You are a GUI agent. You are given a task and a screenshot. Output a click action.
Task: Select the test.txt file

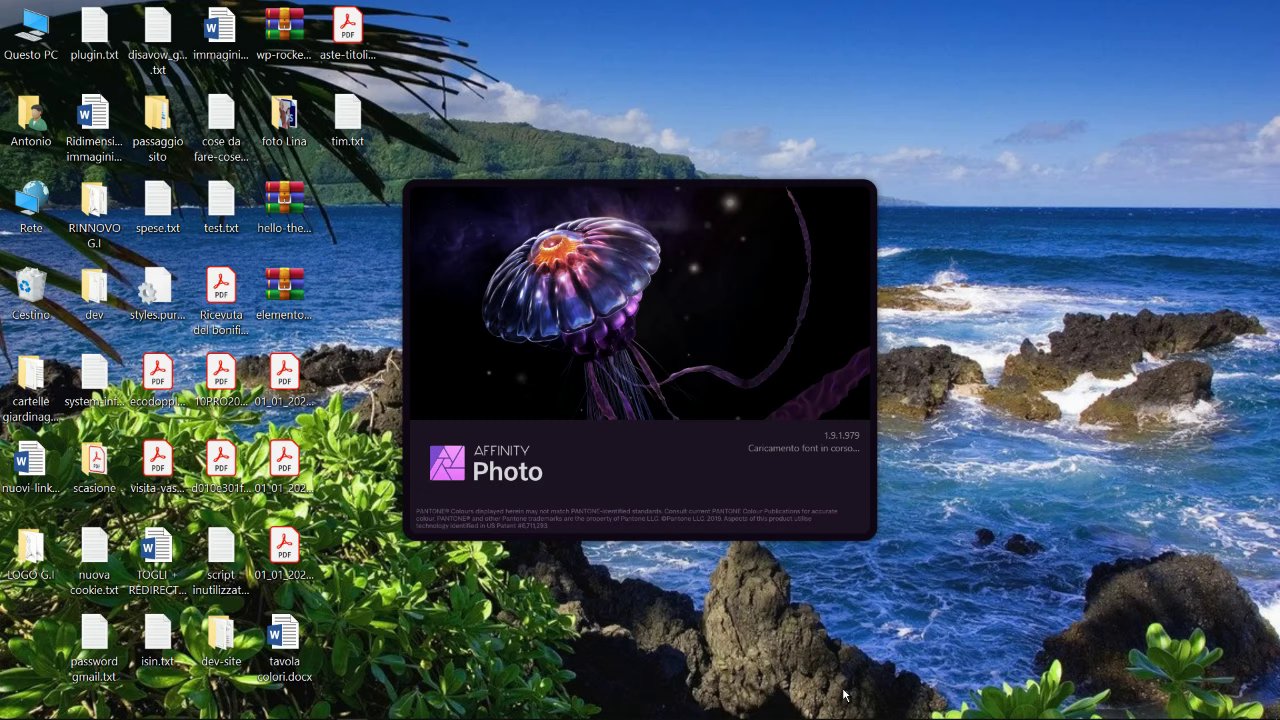click(x=221, y=208)
